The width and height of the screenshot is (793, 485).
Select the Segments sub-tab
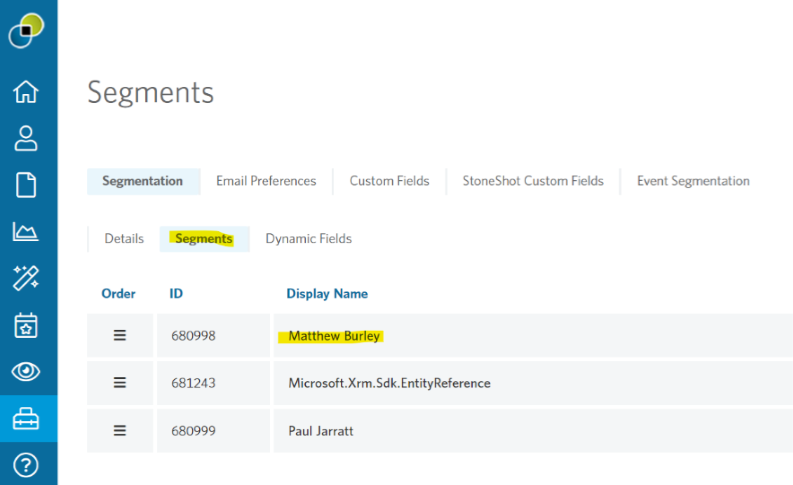204,239
